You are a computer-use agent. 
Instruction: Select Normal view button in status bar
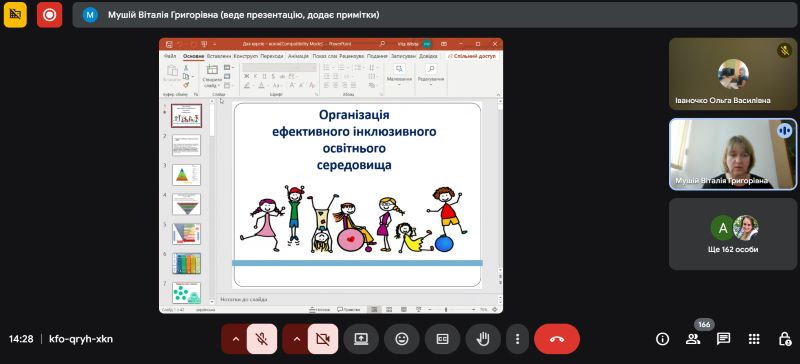[x=374, y=309]
